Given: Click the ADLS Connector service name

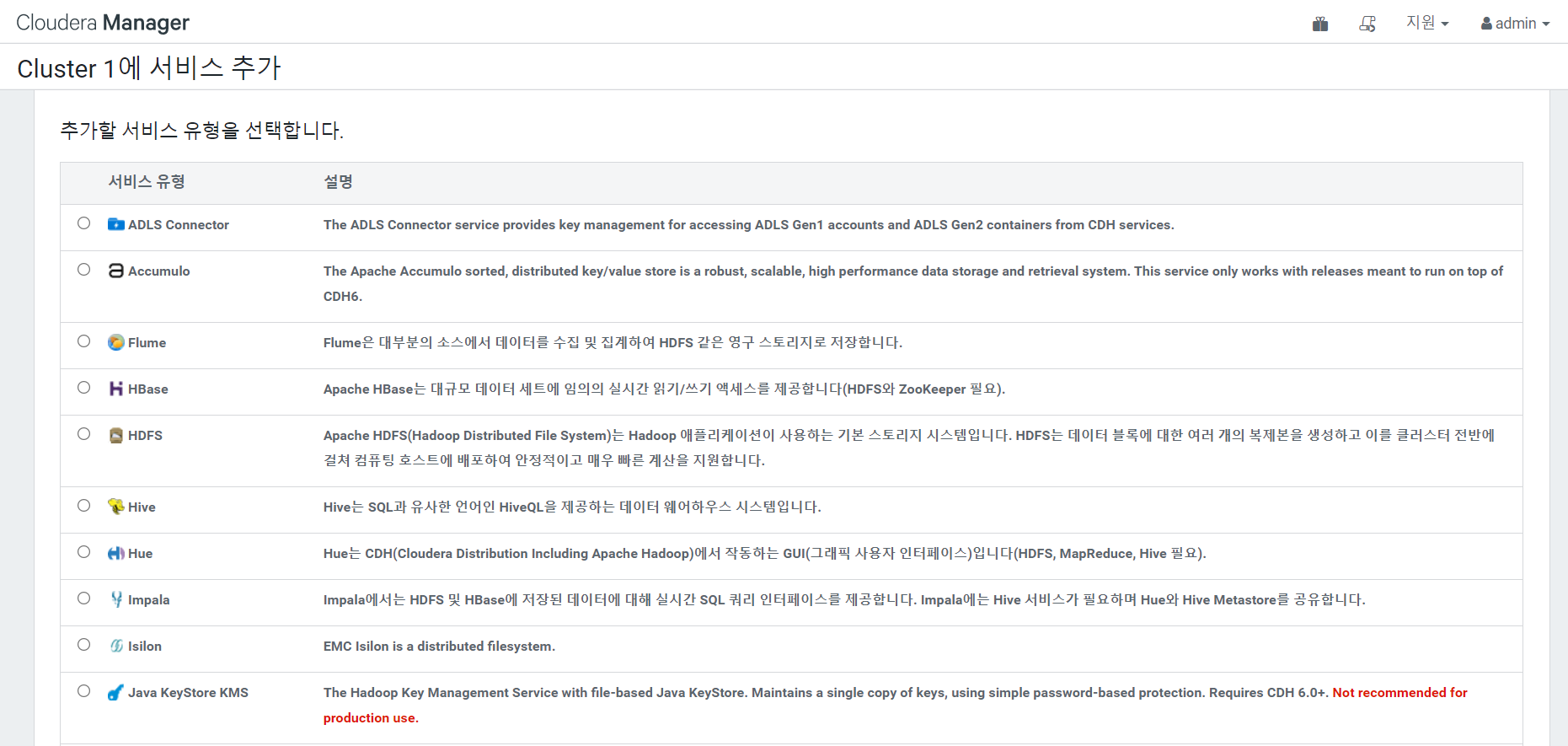Looking at the screenshot, I should (179, 224).
